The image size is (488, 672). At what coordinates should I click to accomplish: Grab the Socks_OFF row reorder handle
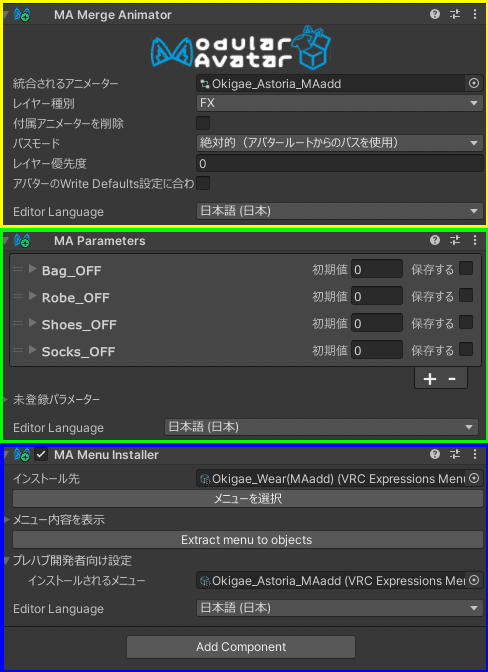tap(18, 351)
